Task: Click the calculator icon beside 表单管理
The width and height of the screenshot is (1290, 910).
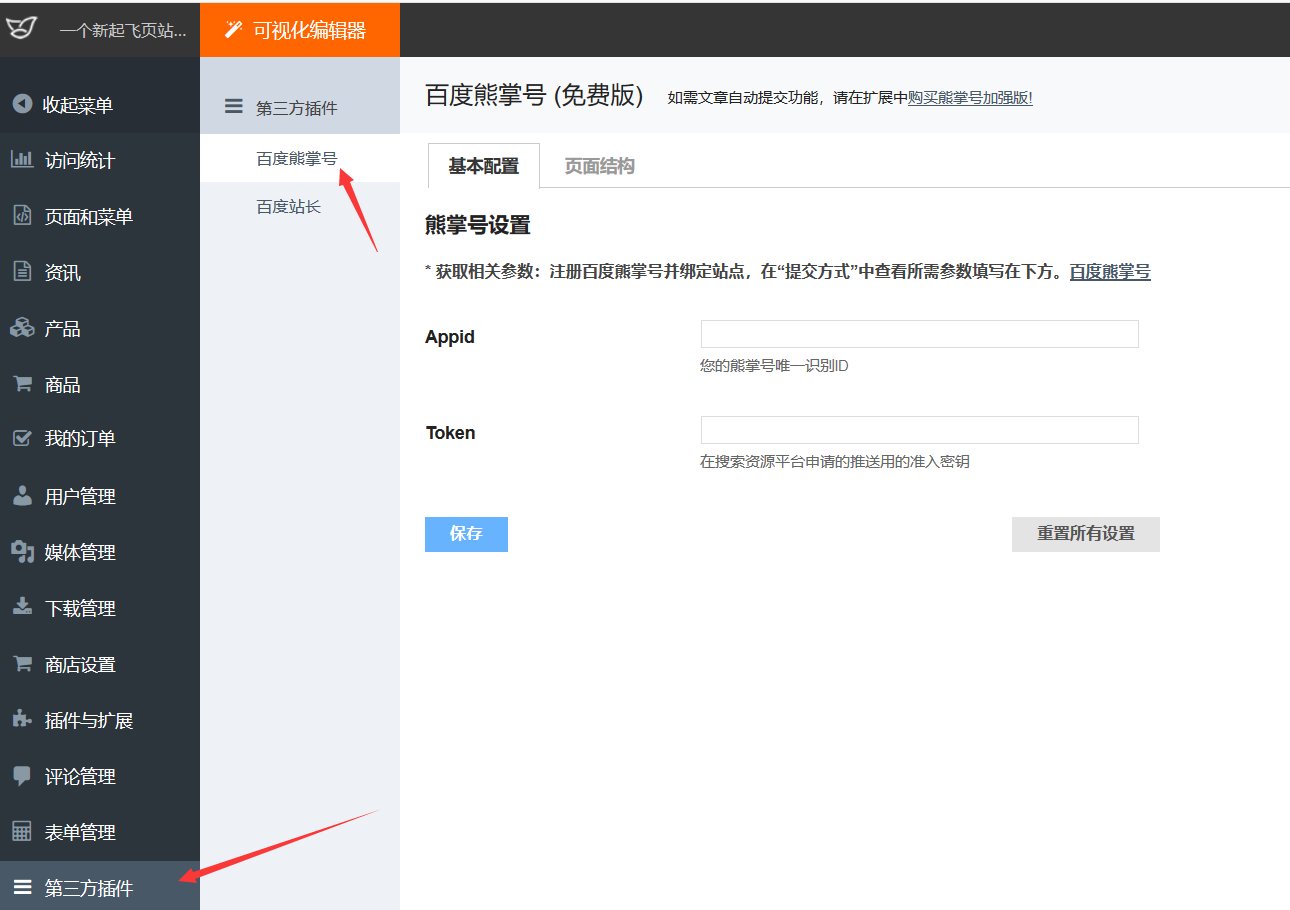Action: 21,832
